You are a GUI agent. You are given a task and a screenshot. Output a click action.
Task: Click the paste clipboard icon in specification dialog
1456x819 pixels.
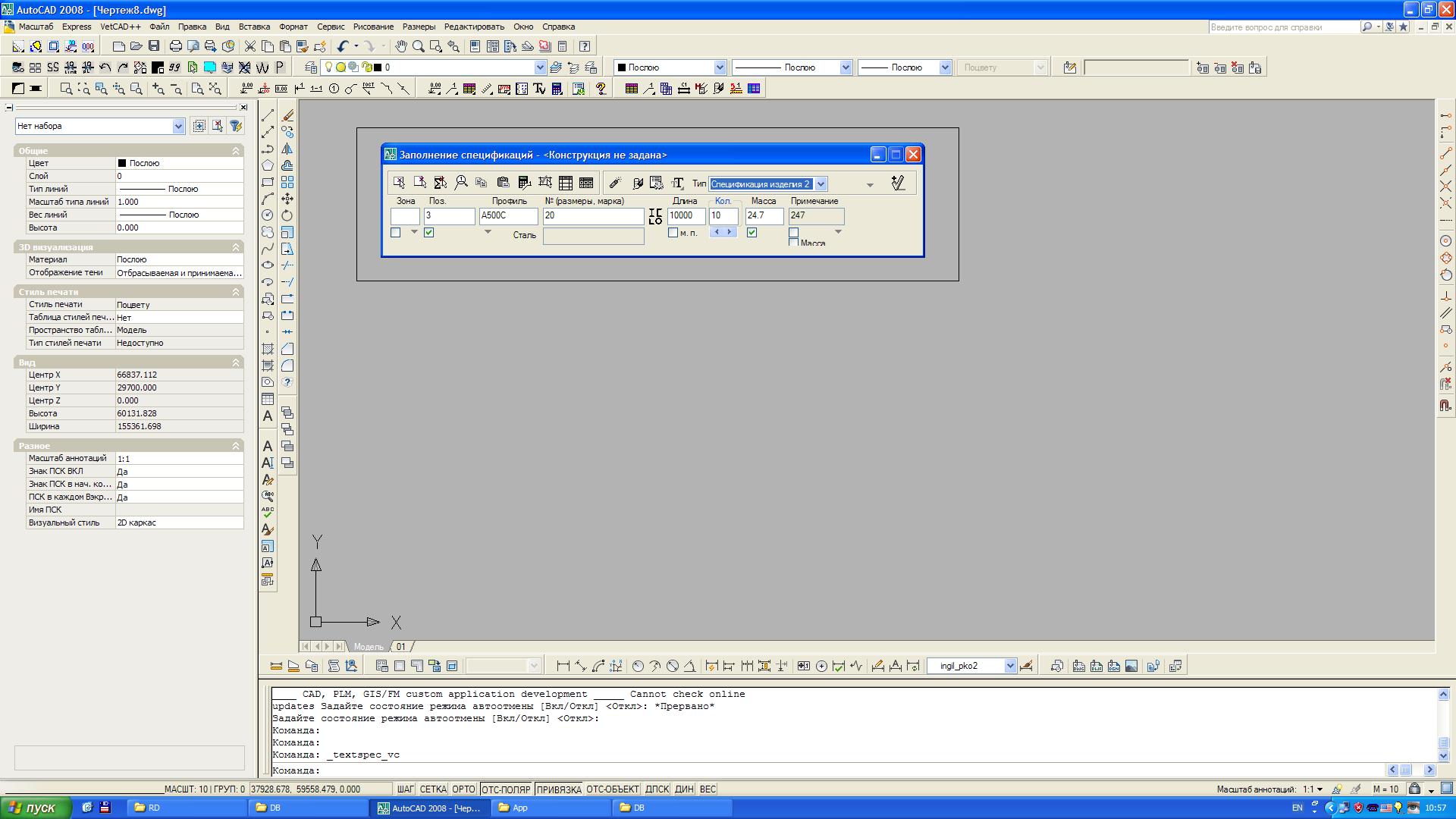(x=503, y=183)
